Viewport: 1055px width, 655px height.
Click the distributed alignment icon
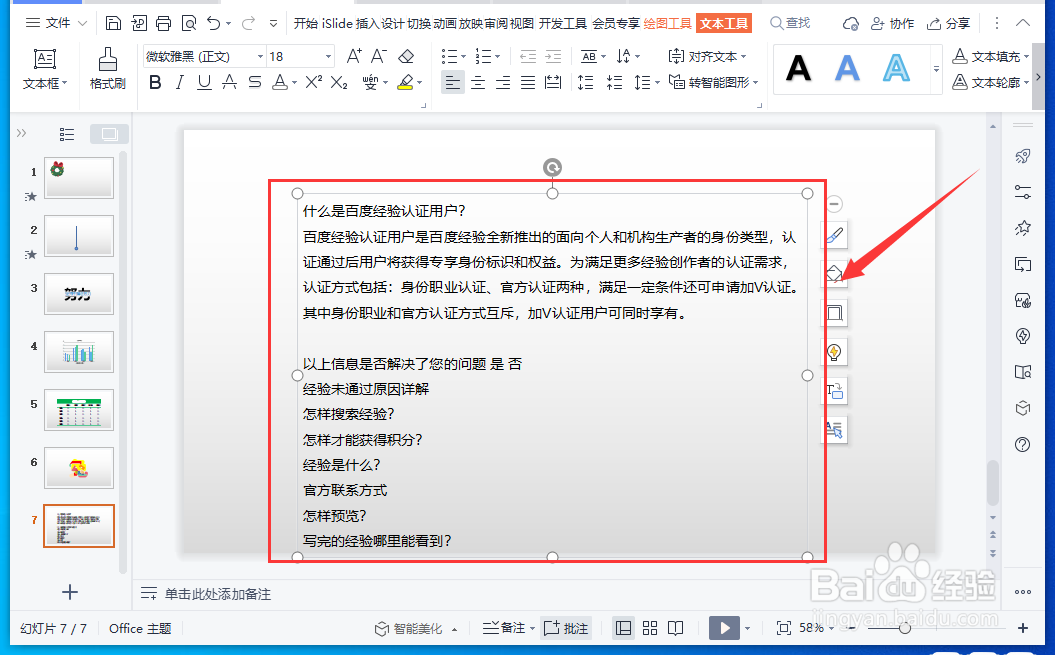click(553, 82)
